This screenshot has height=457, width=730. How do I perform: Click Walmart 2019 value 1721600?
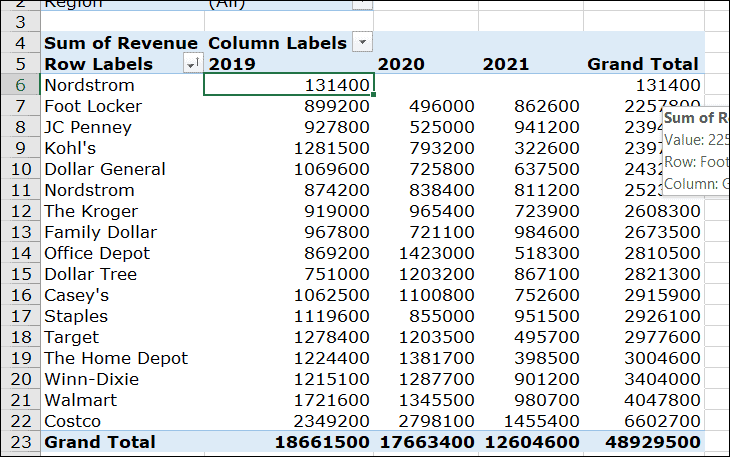tap(331, 400)
